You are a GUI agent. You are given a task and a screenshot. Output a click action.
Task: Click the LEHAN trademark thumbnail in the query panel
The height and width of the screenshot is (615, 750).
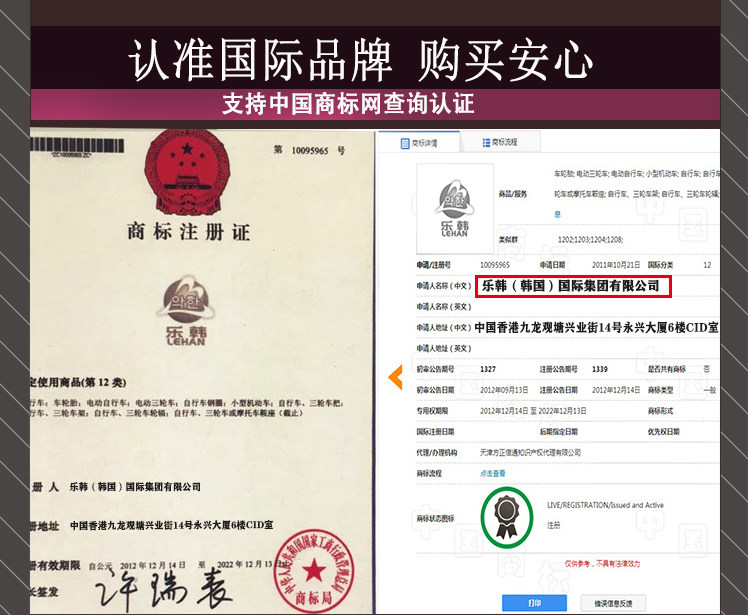455,209
